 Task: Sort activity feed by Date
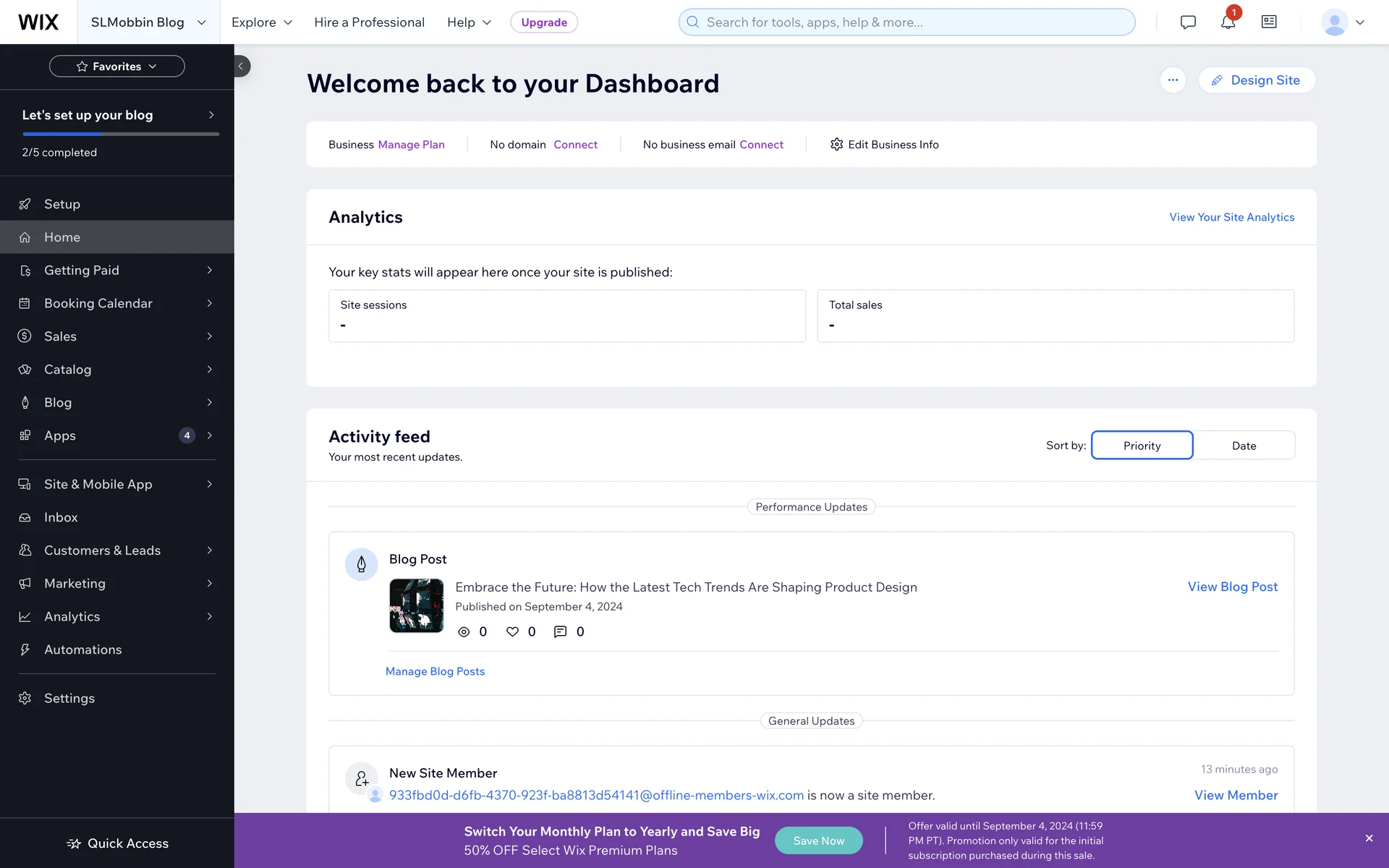tap(1244, 446)
